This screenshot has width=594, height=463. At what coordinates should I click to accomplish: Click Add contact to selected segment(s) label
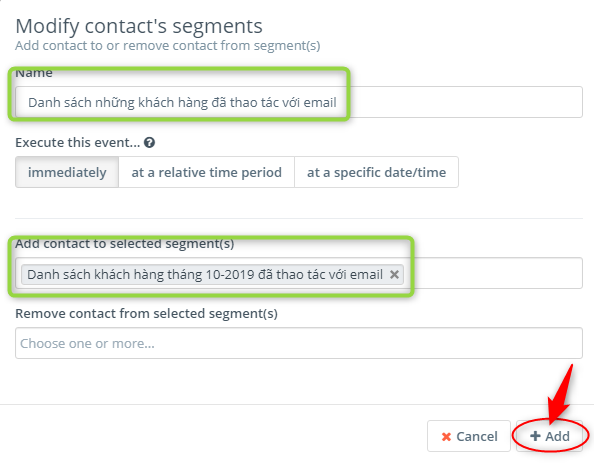coord(125,244)
